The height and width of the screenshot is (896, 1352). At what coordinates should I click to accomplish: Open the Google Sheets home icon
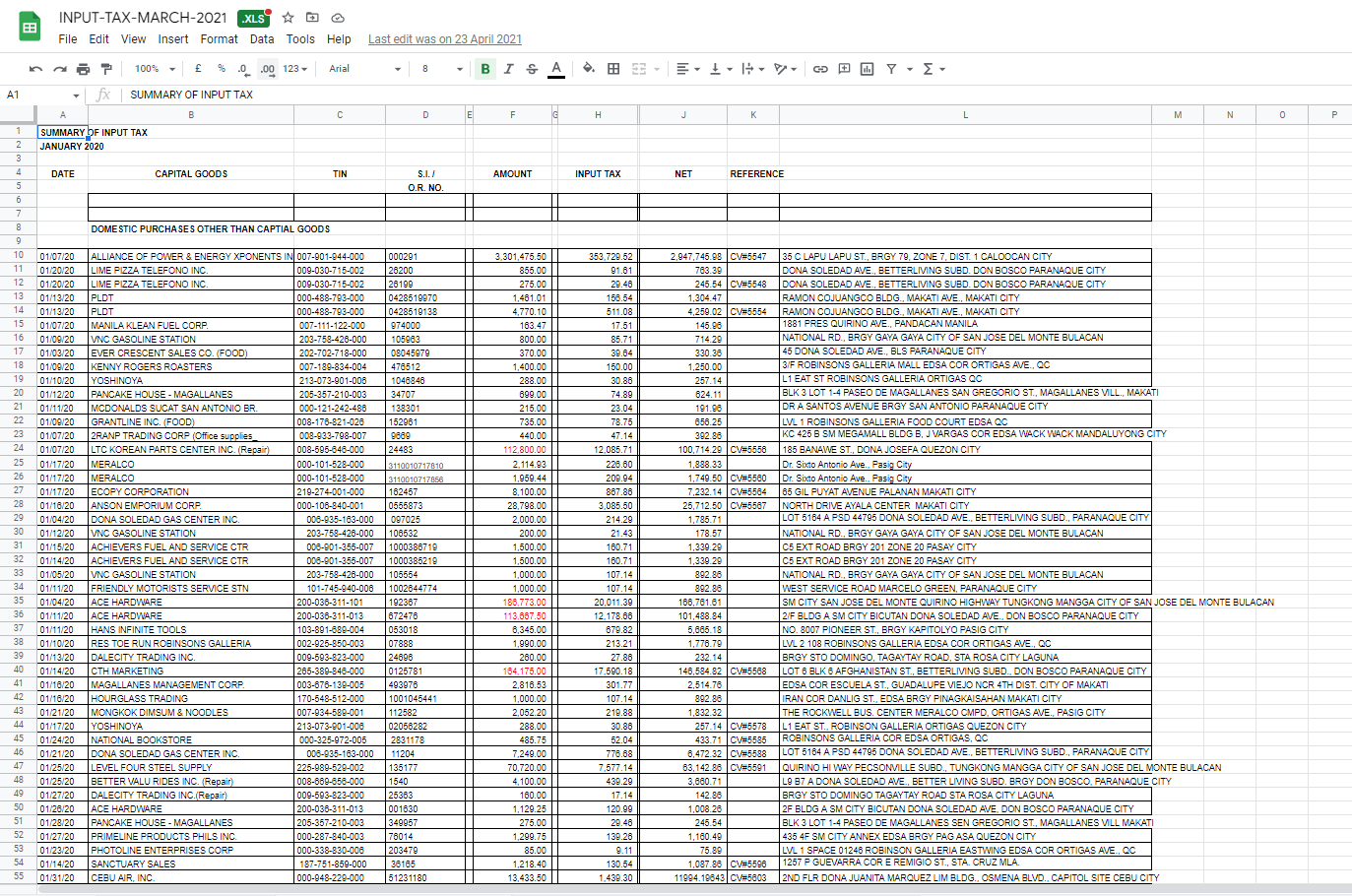click(30, 27)
